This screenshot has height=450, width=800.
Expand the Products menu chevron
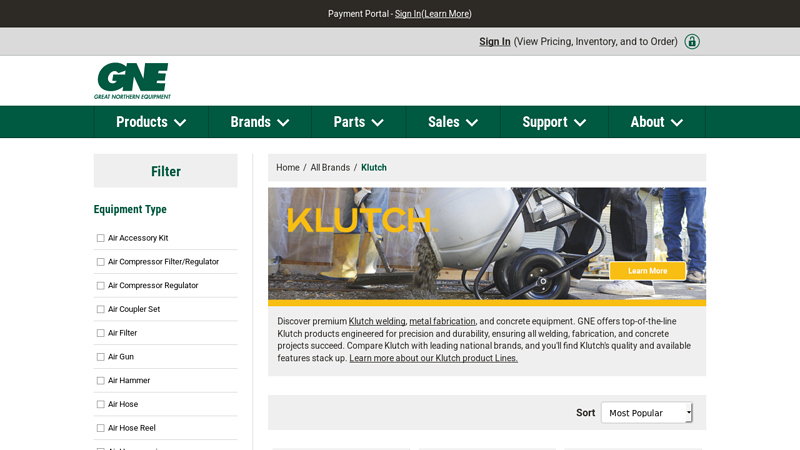(x=180, y=122)
